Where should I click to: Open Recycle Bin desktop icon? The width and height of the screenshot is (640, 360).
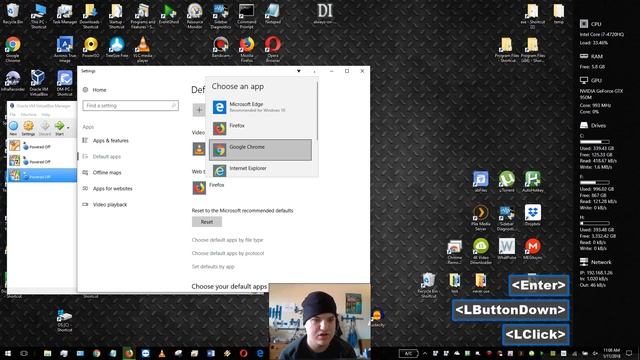pos(13,14)
